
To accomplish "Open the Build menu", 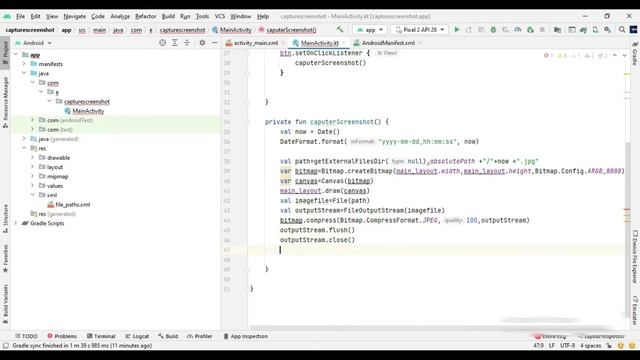I will (x=168, y=16).
